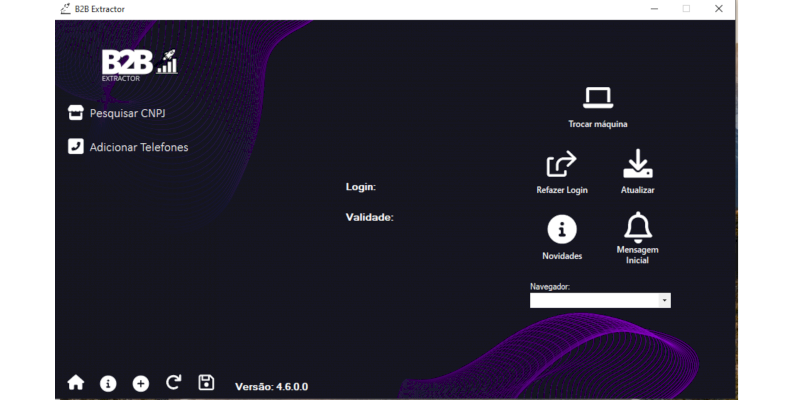The height and width of the screenshot is (400, 800).
Task: Click the refresh arrow icon
Action: [x=173, y=383]
